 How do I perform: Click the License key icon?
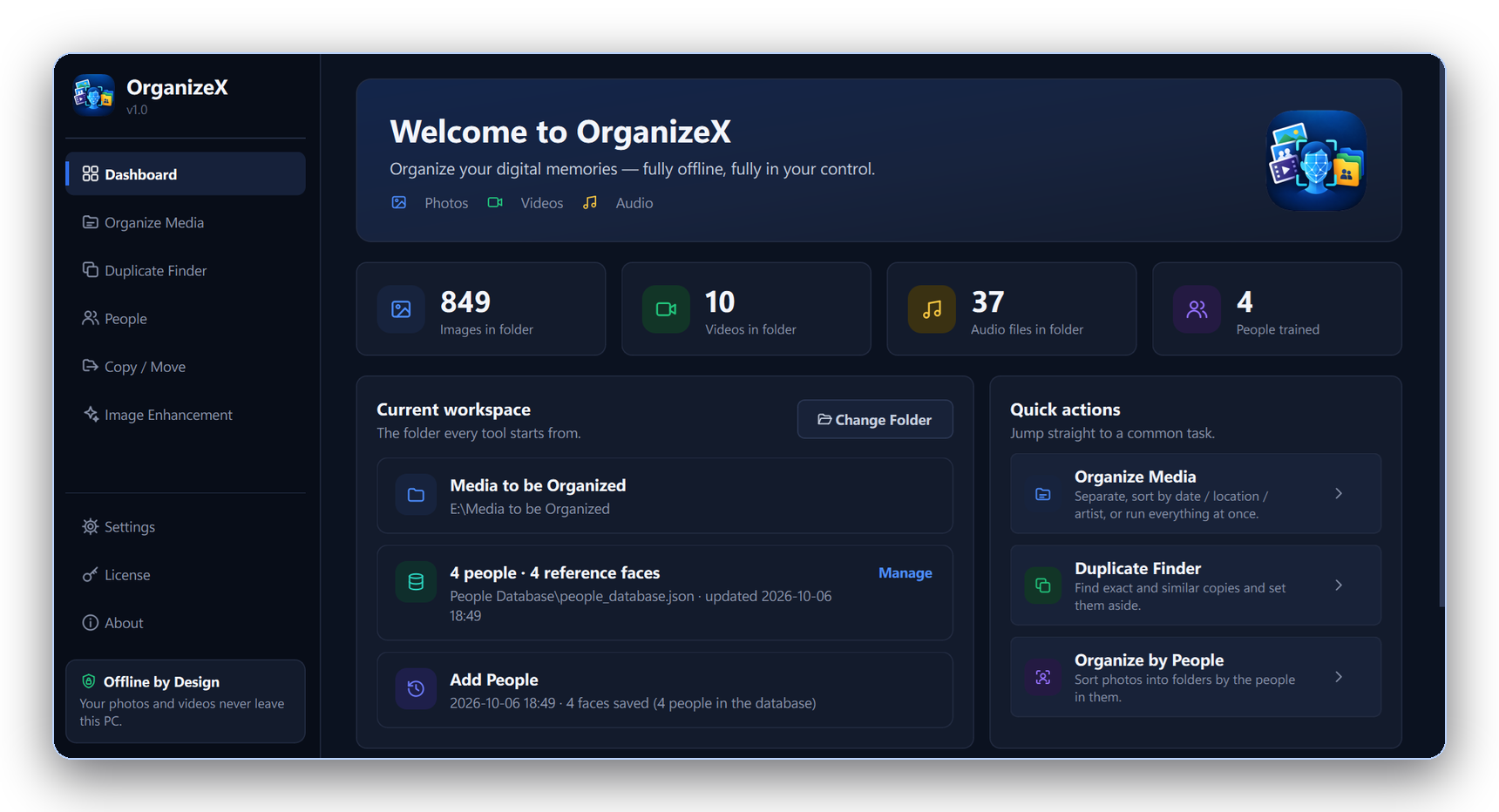point(90,574)
